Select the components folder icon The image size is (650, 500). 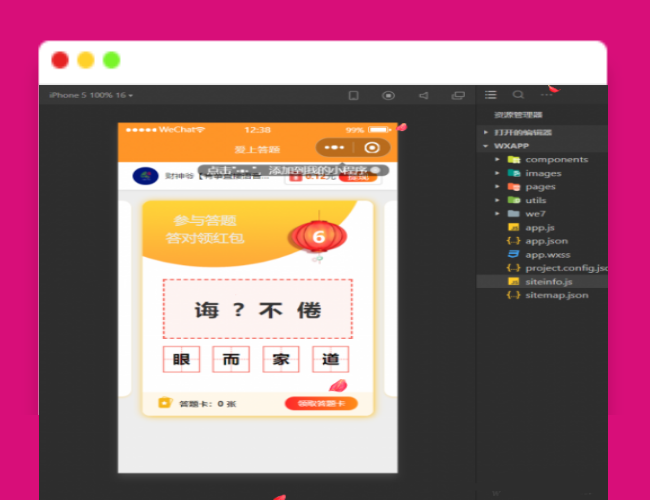(514, 159)
